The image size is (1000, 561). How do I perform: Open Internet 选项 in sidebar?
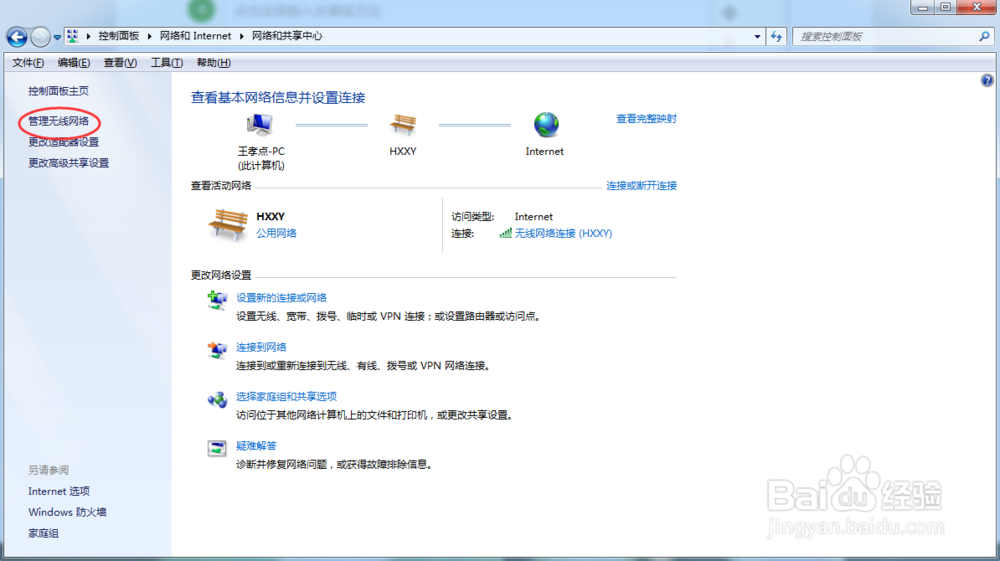click(x=59, y=492)
